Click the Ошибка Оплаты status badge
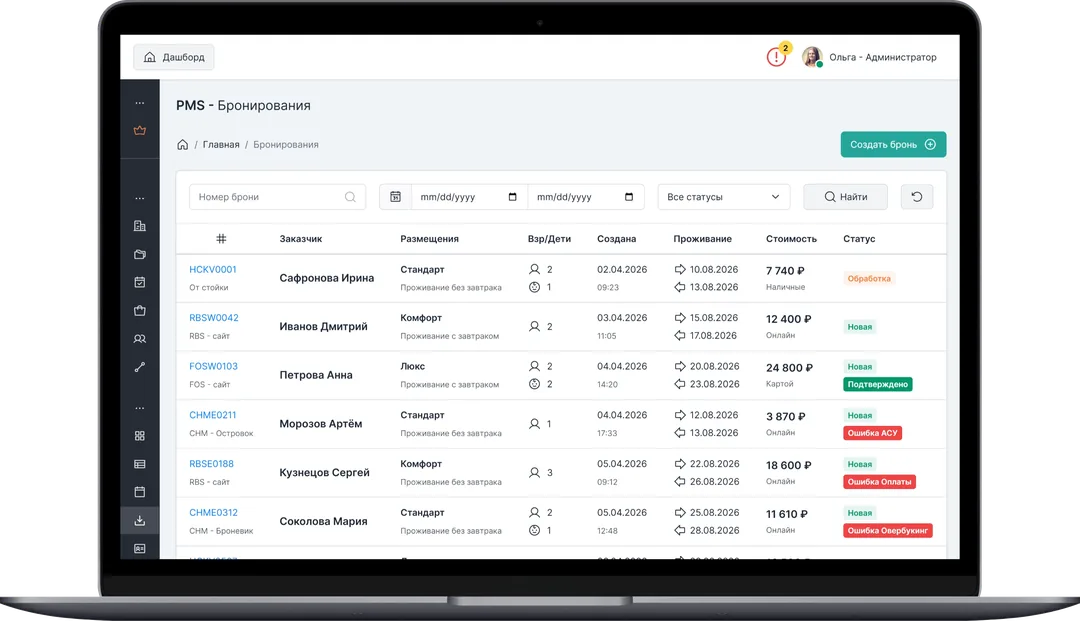 pyautogui.click(x=880, y=482)
